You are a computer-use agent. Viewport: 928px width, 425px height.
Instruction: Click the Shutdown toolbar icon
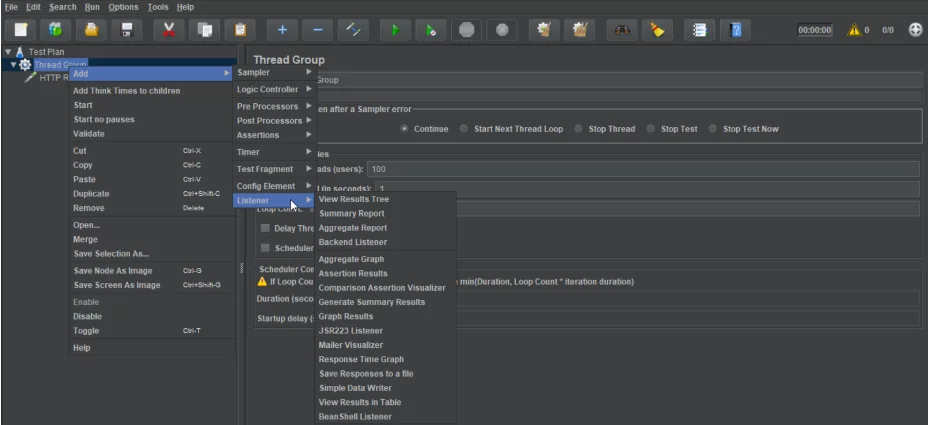[502, 30]
